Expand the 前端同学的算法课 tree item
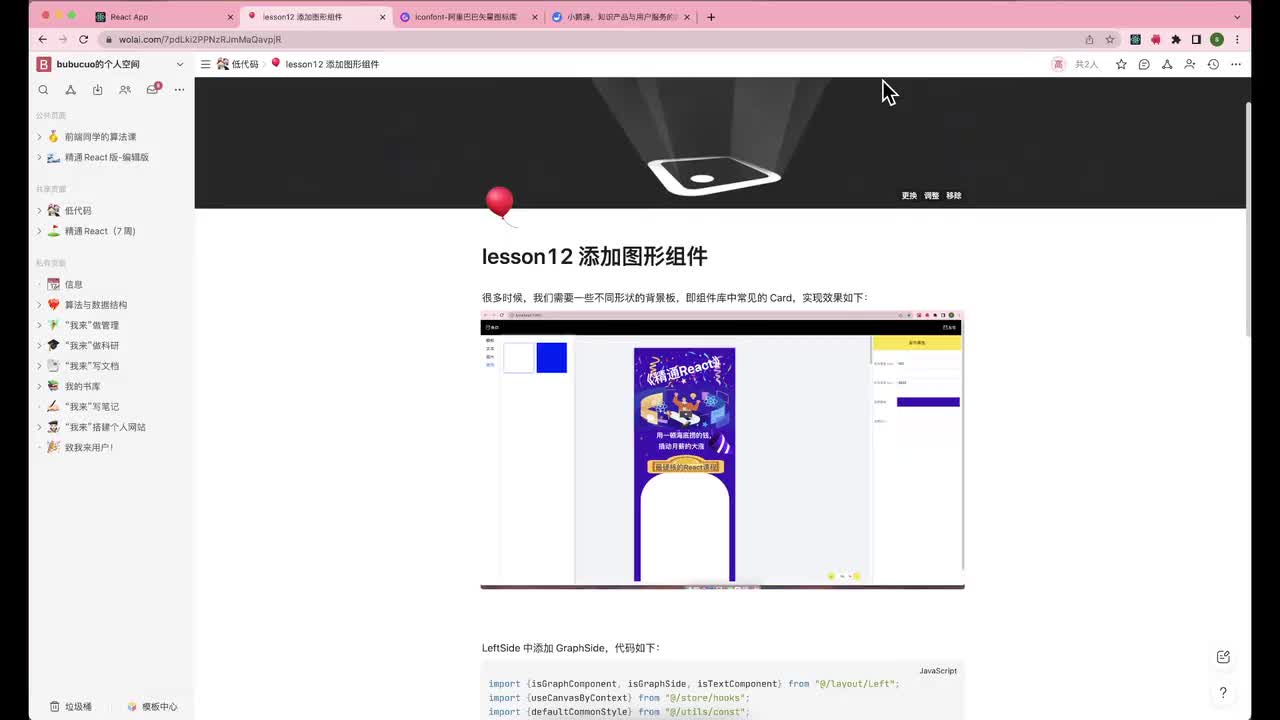This screenshot has width=1280, height=720. [39, 136]
